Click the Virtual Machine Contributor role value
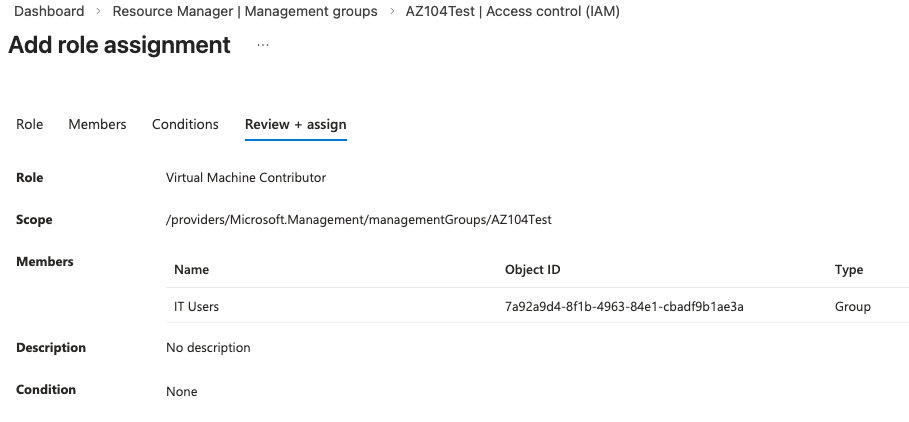Screen dimensions: 909x422 pyautogui.click(x=246, y=178)
